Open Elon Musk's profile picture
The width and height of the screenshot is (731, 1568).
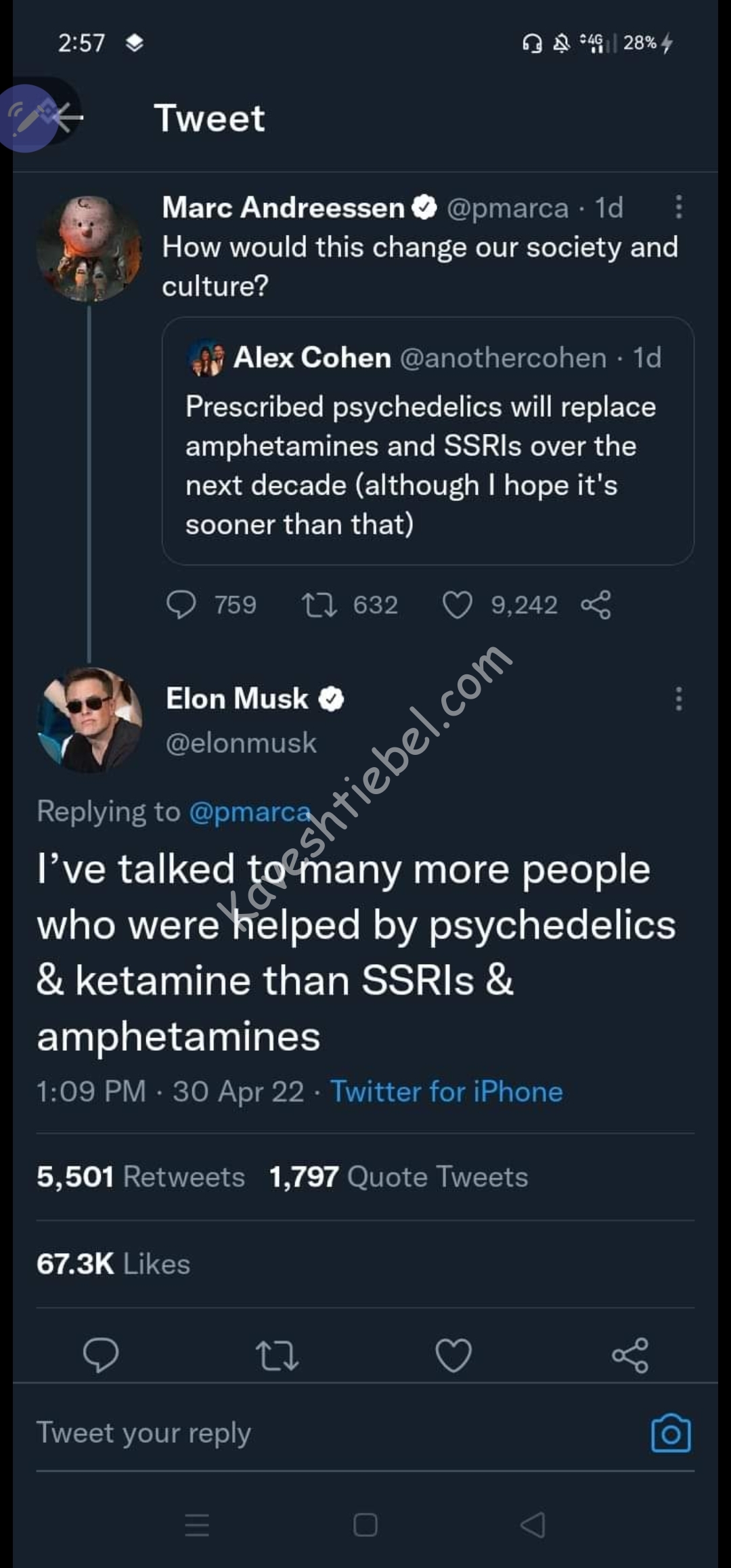[89, 719]
